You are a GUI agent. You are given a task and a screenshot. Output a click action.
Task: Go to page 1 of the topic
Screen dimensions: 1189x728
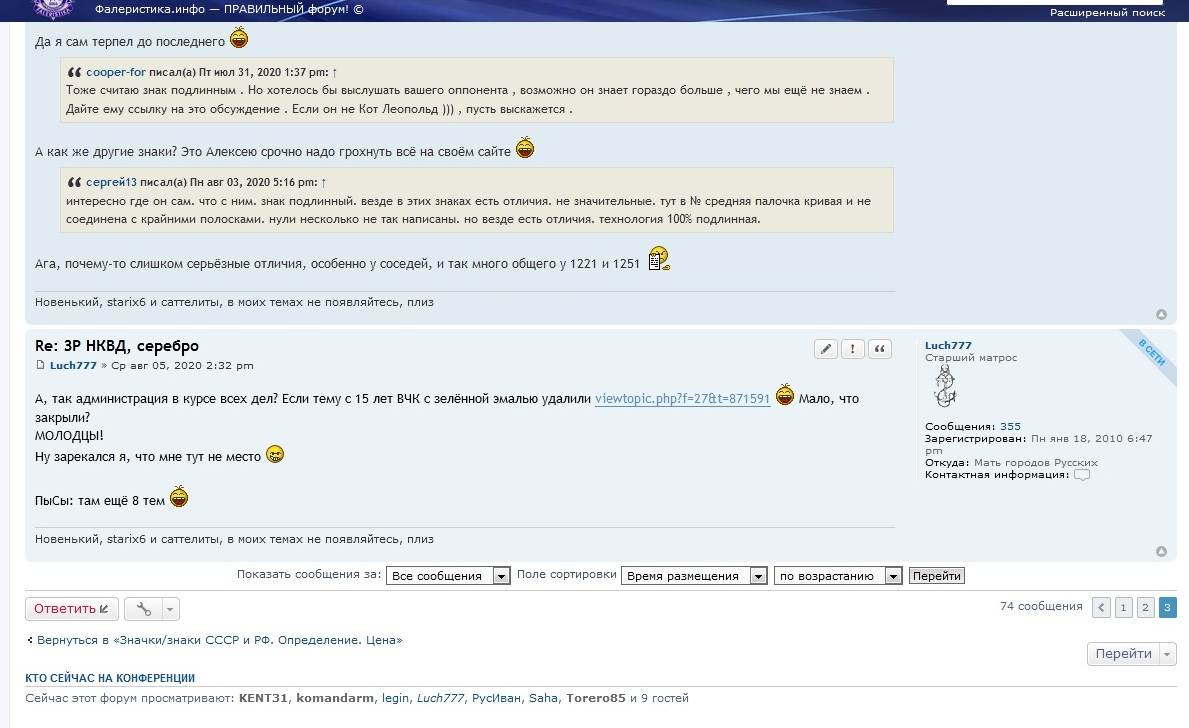coord(1124,607)
